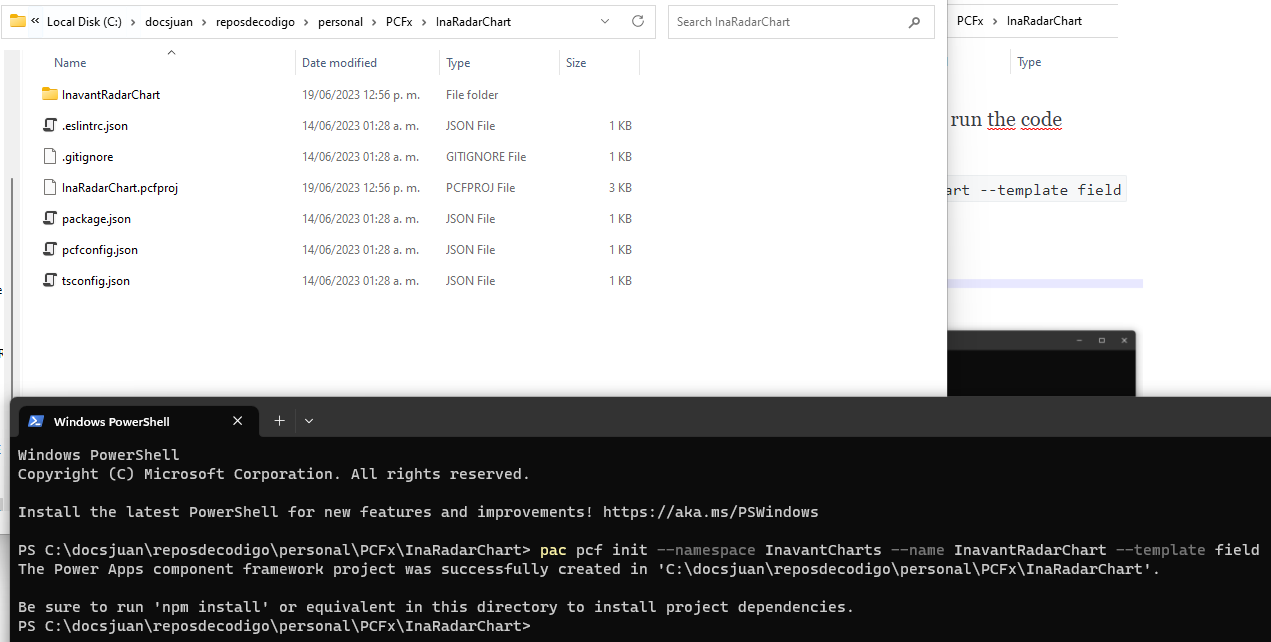Click the refresh icon in the address bar

click(x=637, y=21)
